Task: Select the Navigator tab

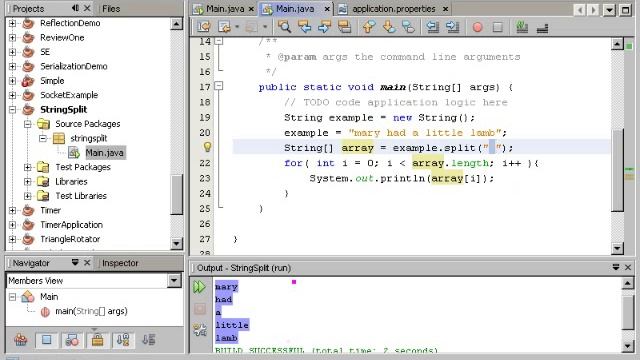Action: 31,263
